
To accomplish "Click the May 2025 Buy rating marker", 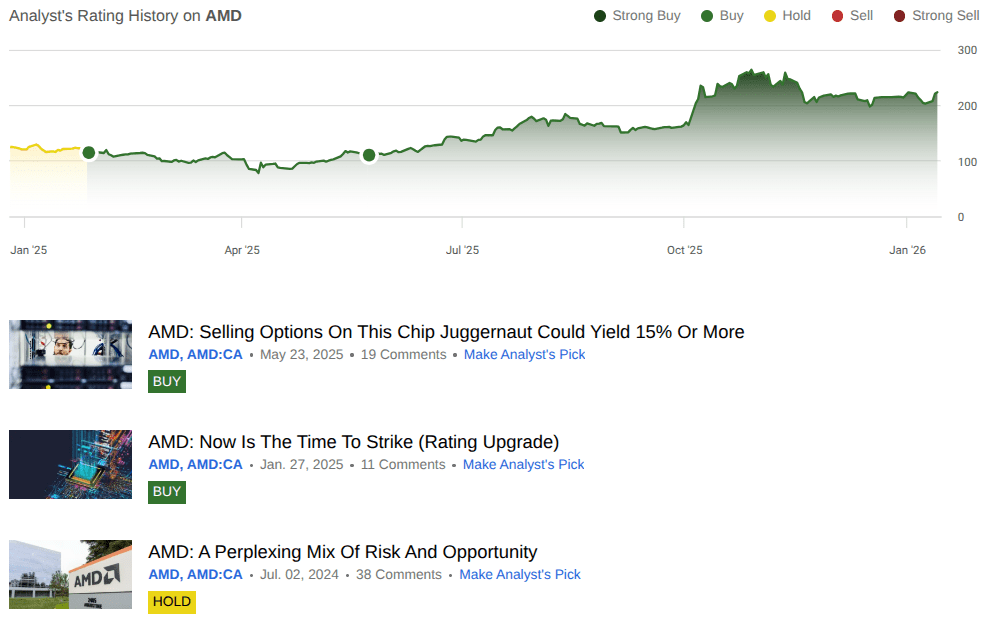I will [x=369, y=154].
